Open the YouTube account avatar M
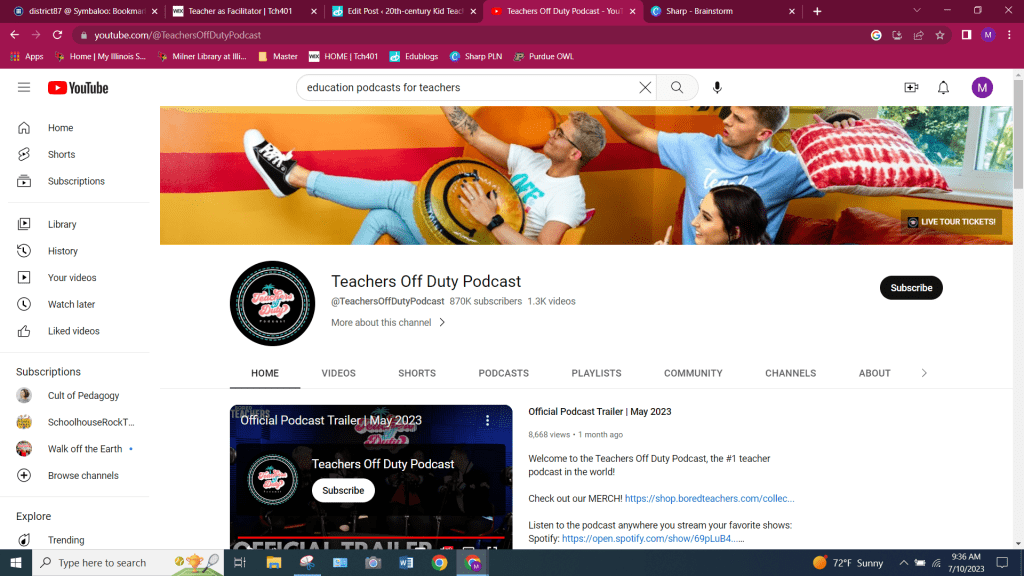The height and width of the screenshot is (576, 1024). 982,88
